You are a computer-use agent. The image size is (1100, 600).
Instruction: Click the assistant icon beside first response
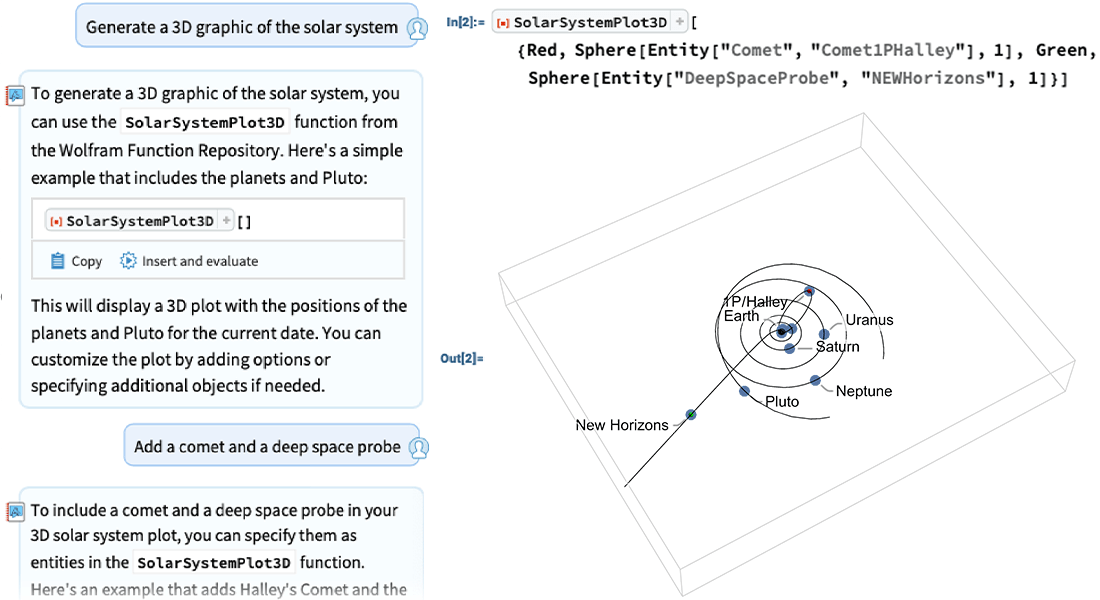(15, 95)
